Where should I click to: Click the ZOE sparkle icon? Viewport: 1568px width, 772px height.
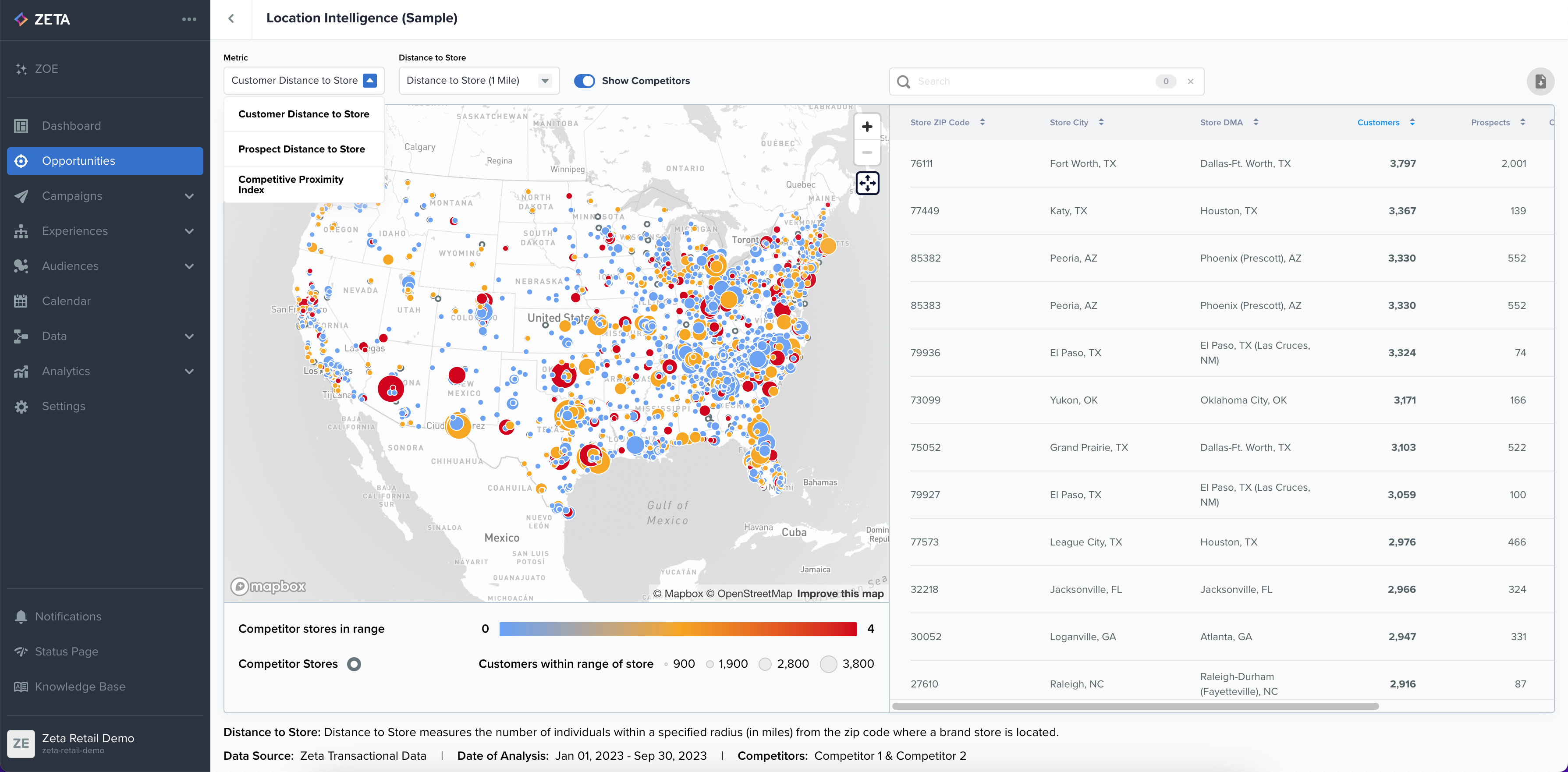21,69
